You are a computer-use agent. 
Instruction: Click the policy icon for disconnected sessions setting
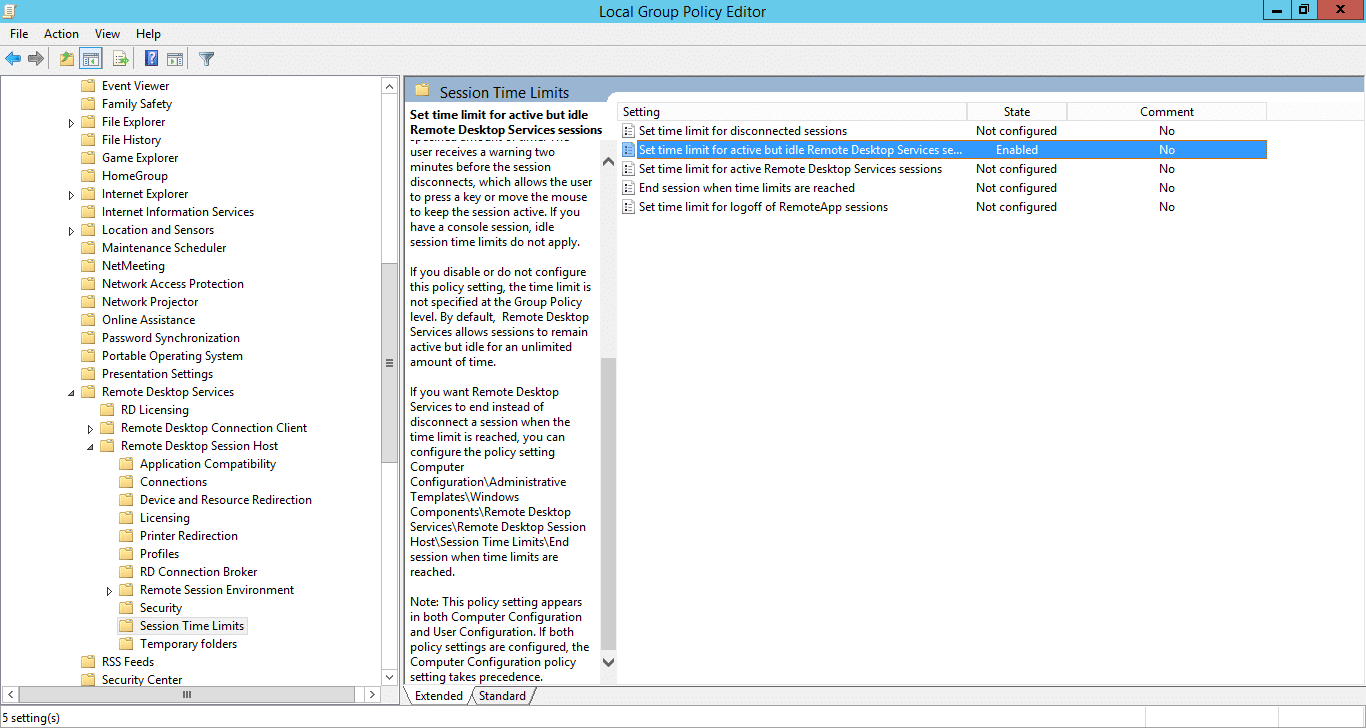pyautogui.click(x=628, y=131)
